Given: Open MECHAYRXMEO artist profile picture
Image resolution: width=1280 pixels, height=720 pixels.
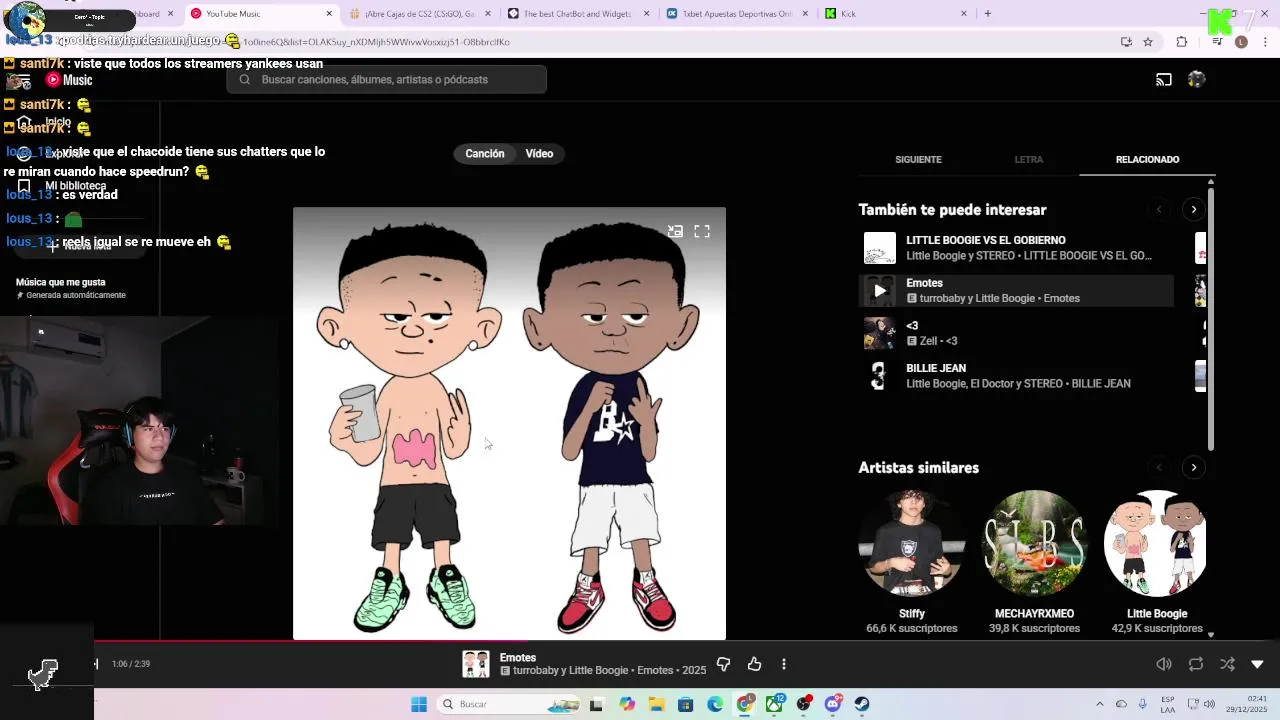Looking at the screenshot, I should (1034, 544).
